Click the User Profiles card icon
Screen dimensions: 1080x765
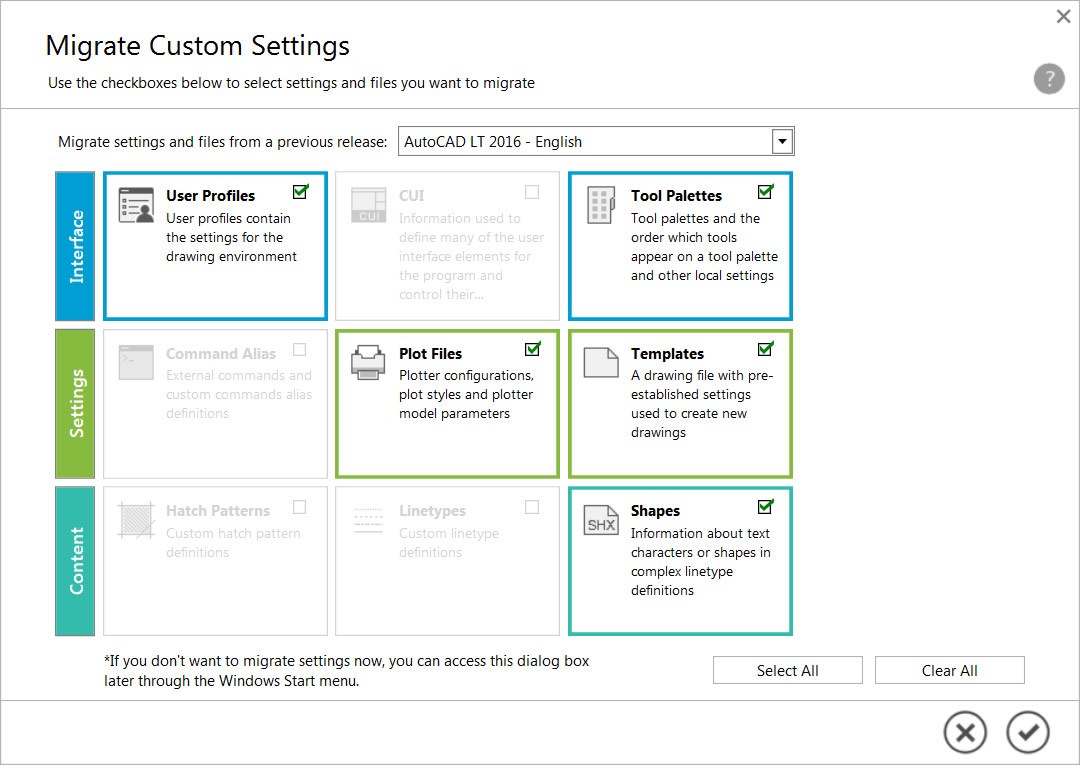[136, 205]
